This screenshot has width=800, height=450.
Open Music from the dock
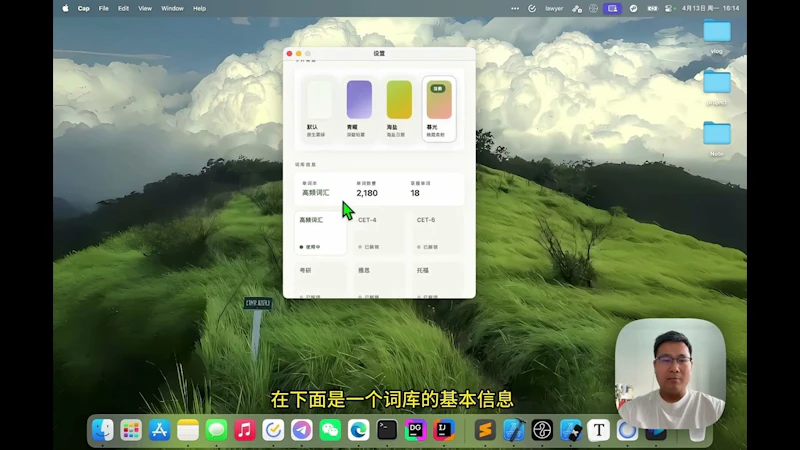tap(245, 430)
